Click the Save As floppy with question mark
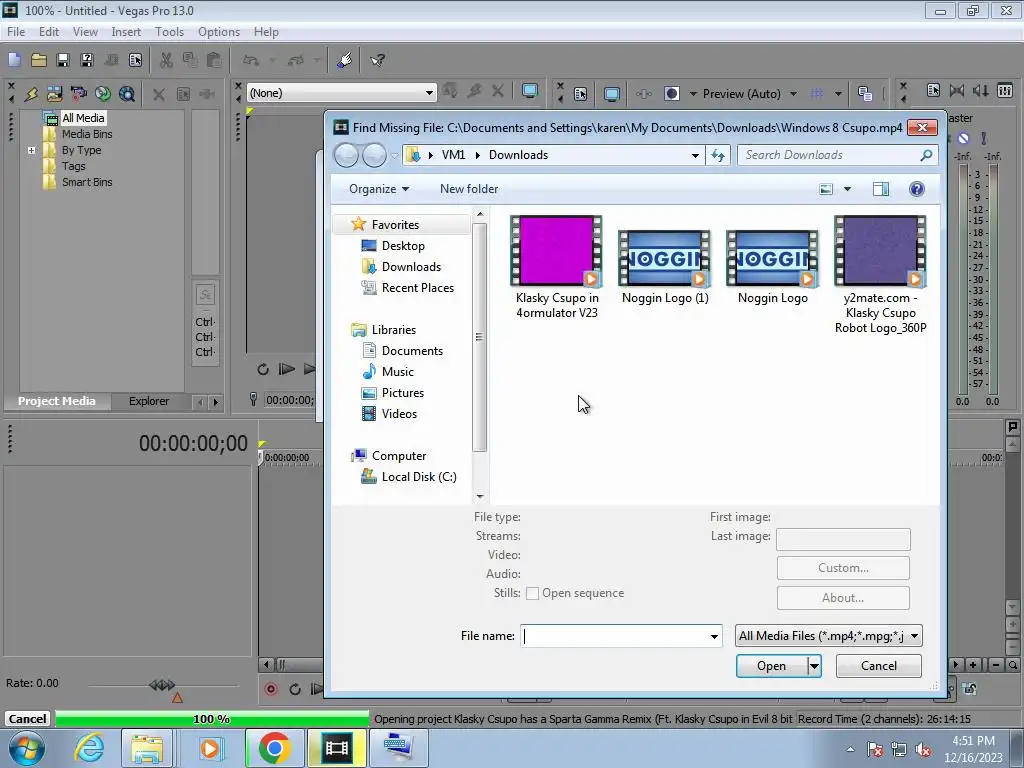Image resolution: width=1024 pixels, height=768 pixels. [x=86, y=60]
